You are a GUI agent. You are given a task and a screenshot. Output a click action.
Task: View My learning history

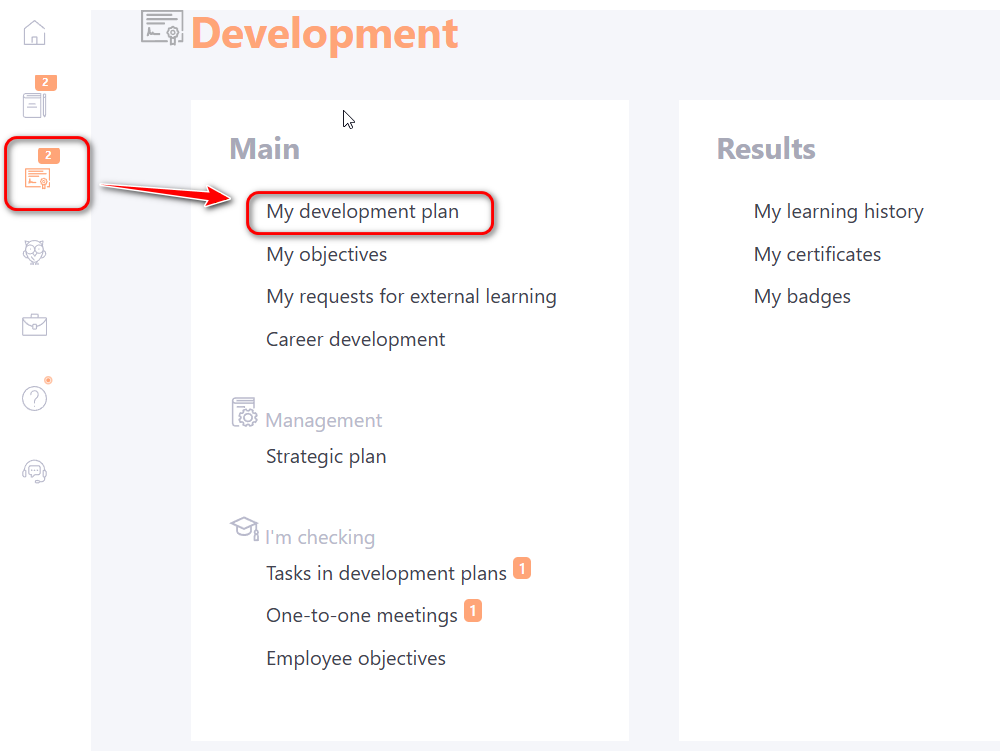click(838, 212)
